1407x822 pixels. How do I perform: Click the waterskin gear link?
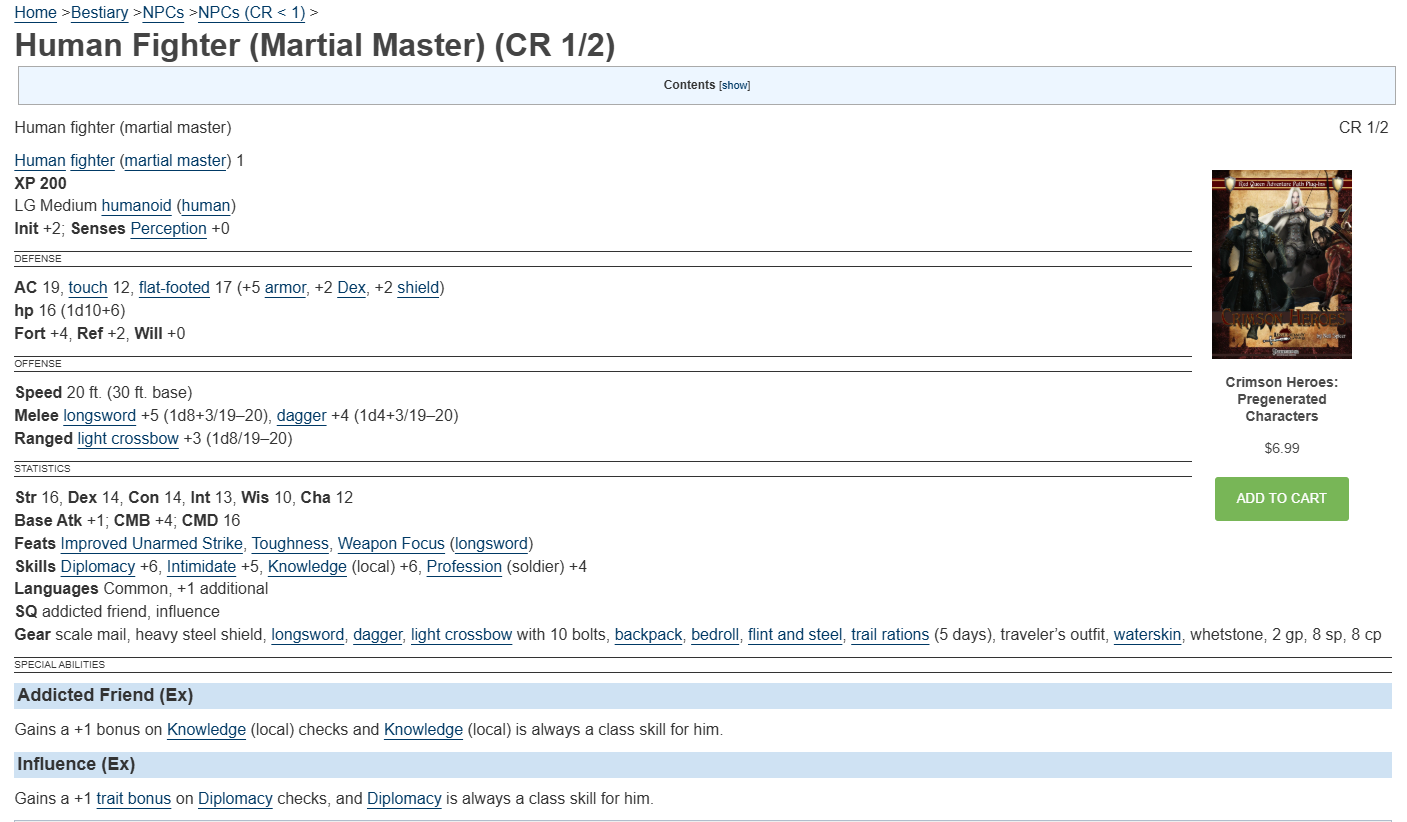(1148, 635)
